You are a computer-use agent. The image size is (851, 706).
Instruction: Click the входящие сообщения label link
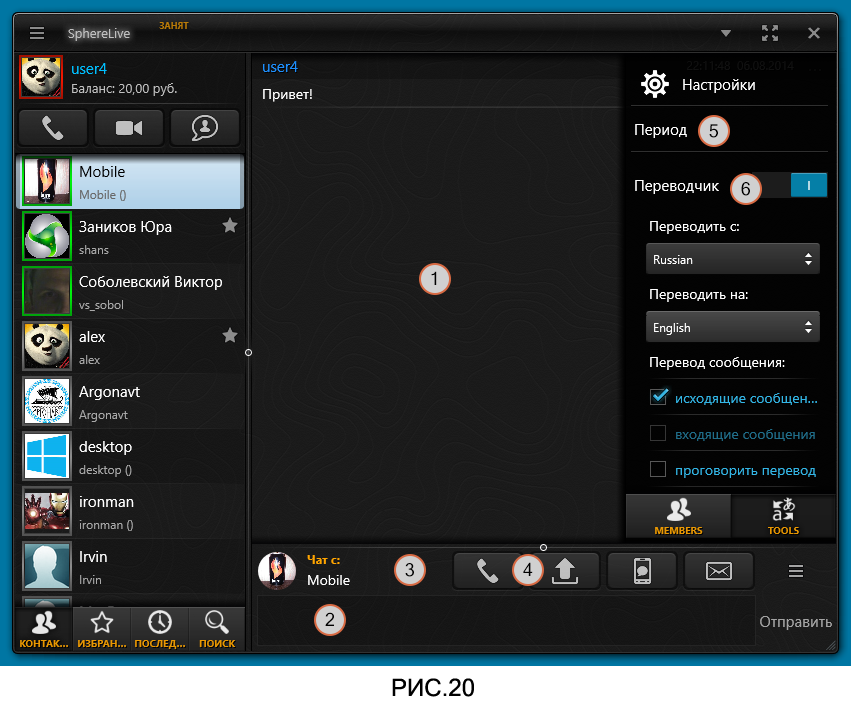(x=745, y=434)
